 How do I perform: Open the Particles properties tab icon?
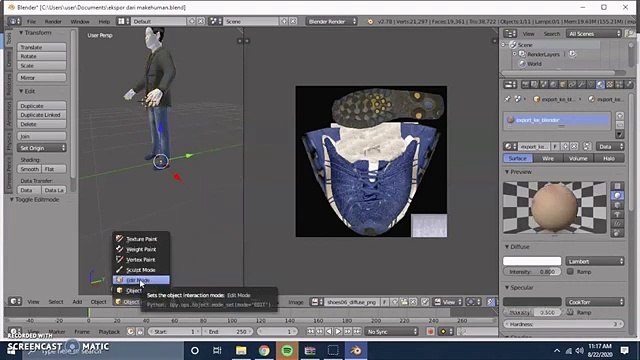(619, 84)
